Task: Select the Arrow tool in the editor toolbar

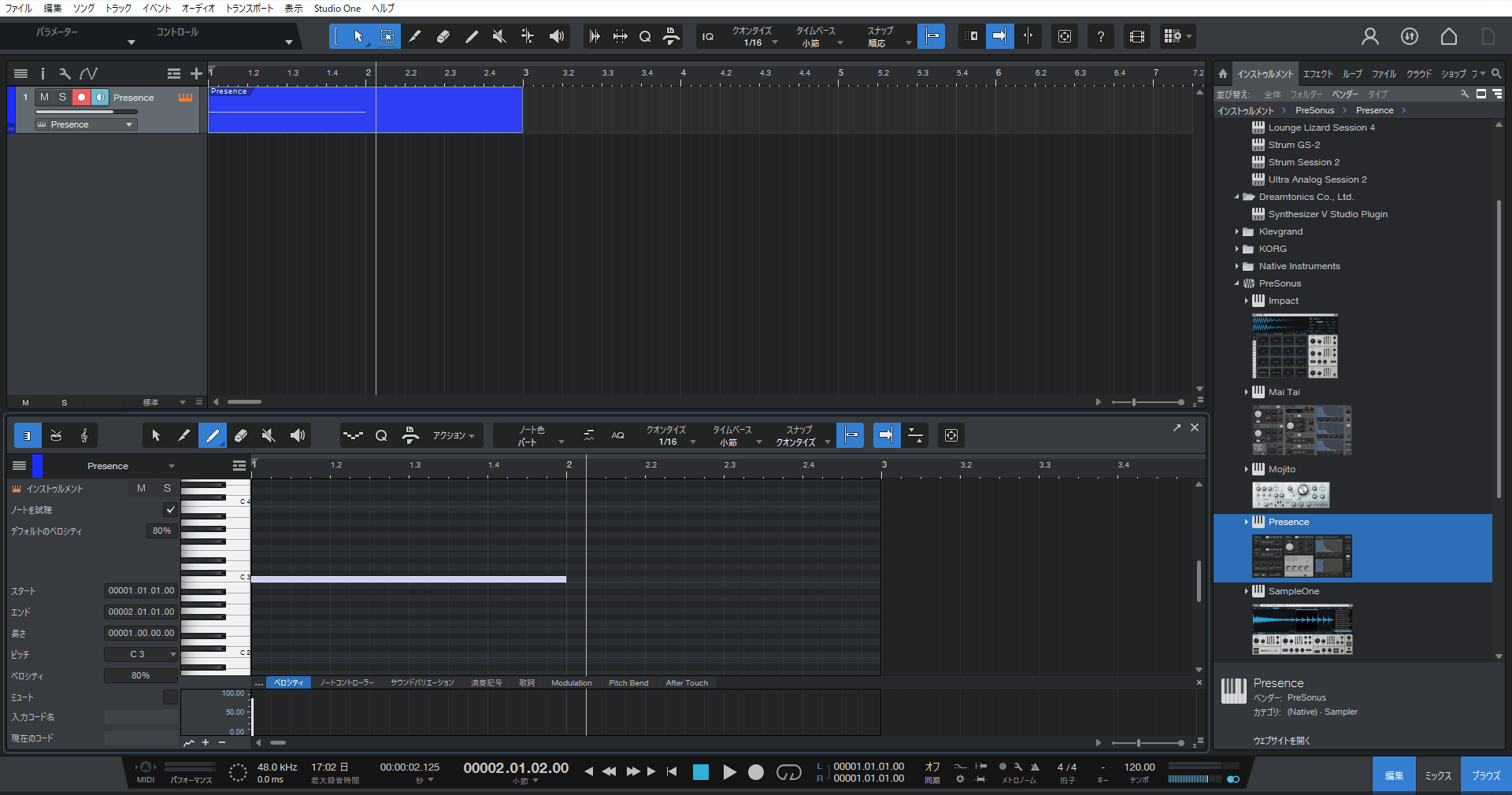Action: point(156,436)
